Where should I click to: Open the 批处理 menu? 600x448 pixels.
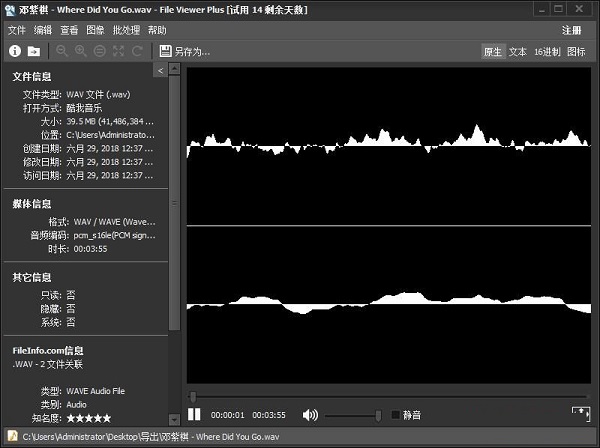126,30
